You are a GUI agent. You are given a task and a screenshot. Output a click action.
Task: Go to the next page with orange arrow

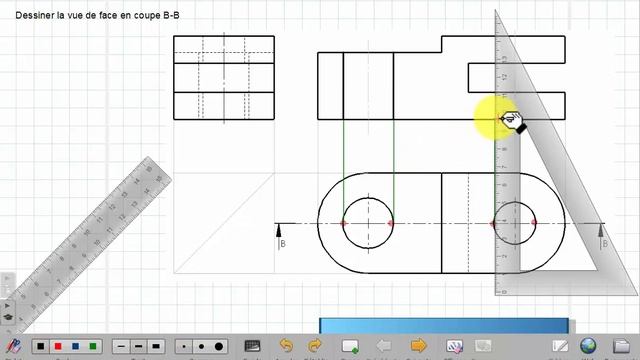click(418, 346)
